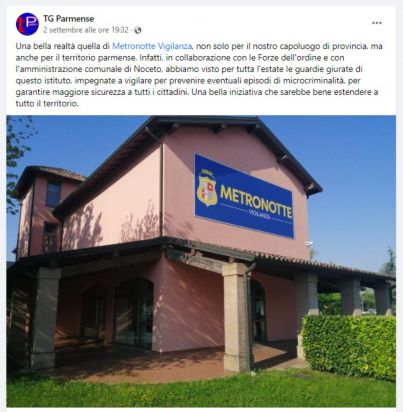Click the word VIGILANZA on the sign
Viewport: 403px width, 412px height.
[x=261, y=215]
